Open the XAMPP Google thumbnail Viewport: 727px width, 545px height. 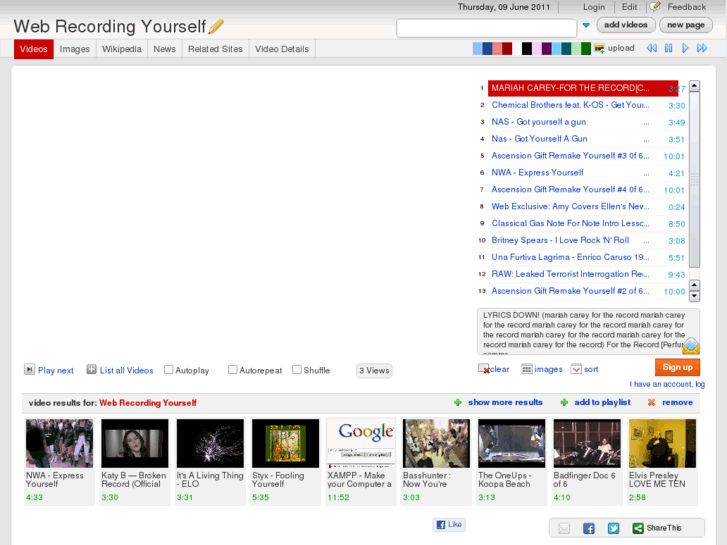coord(361,443)
